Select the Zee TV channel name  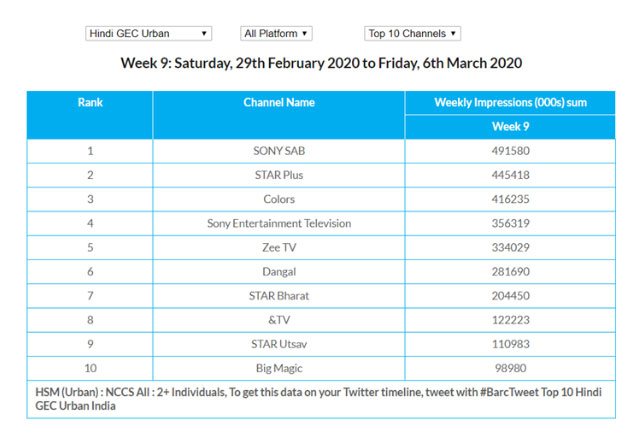click(x=279, y=247)
